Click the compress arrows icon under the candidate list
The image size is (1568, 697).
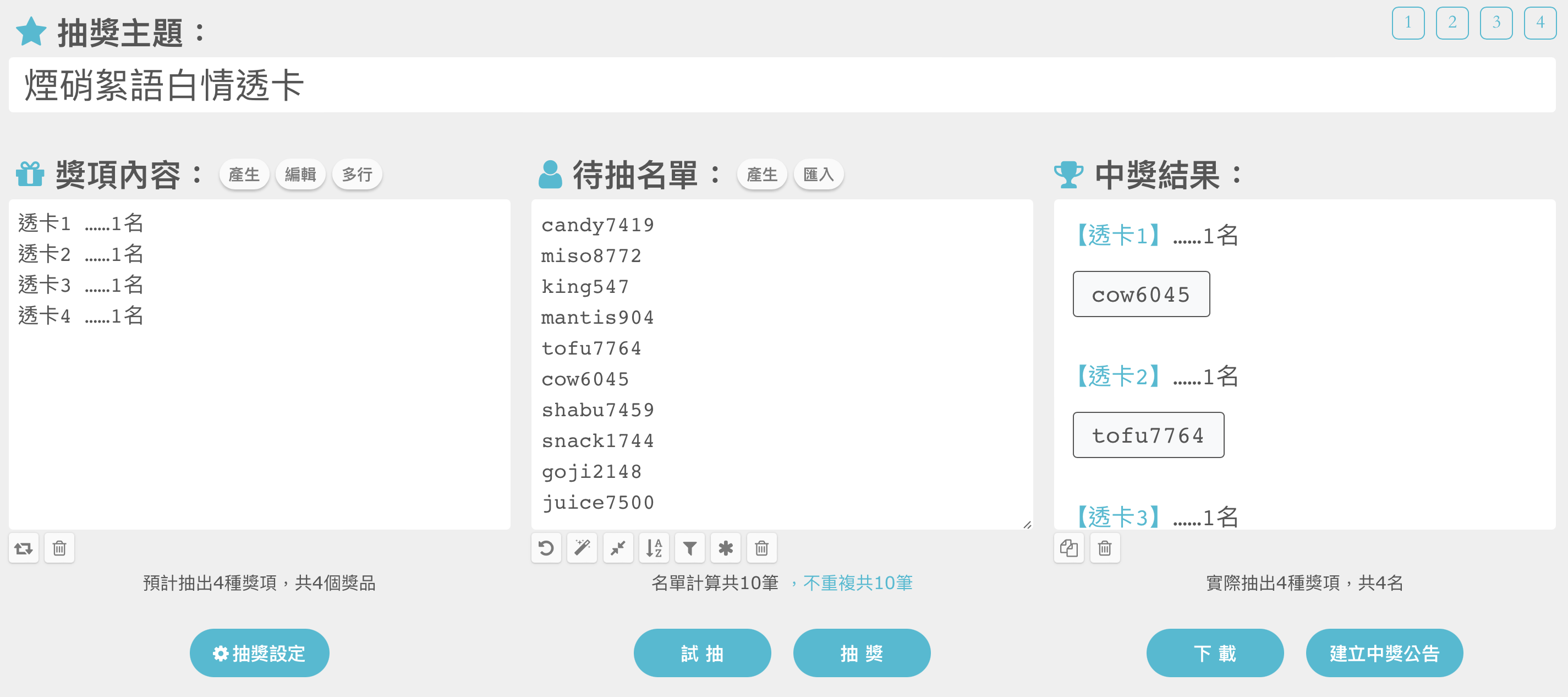click(618, 548)
